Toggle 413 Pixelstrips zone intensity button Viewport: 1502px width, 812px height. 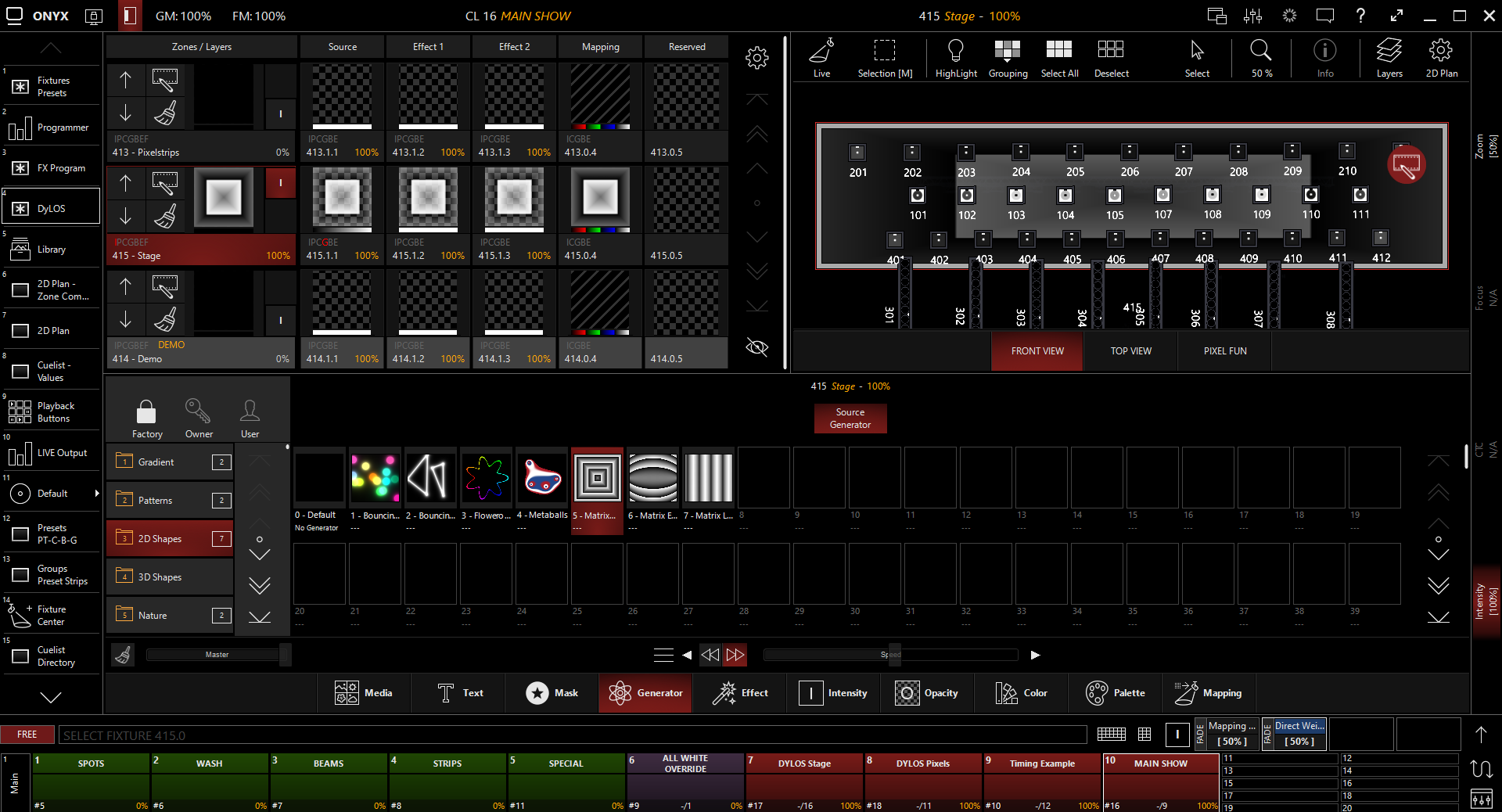click(280, 113)
